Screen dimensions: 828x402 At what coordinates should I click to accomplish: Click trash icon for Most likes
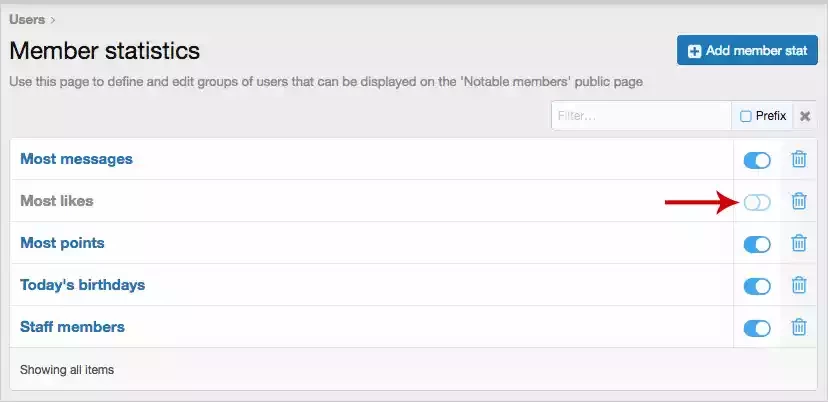point(799,201)
